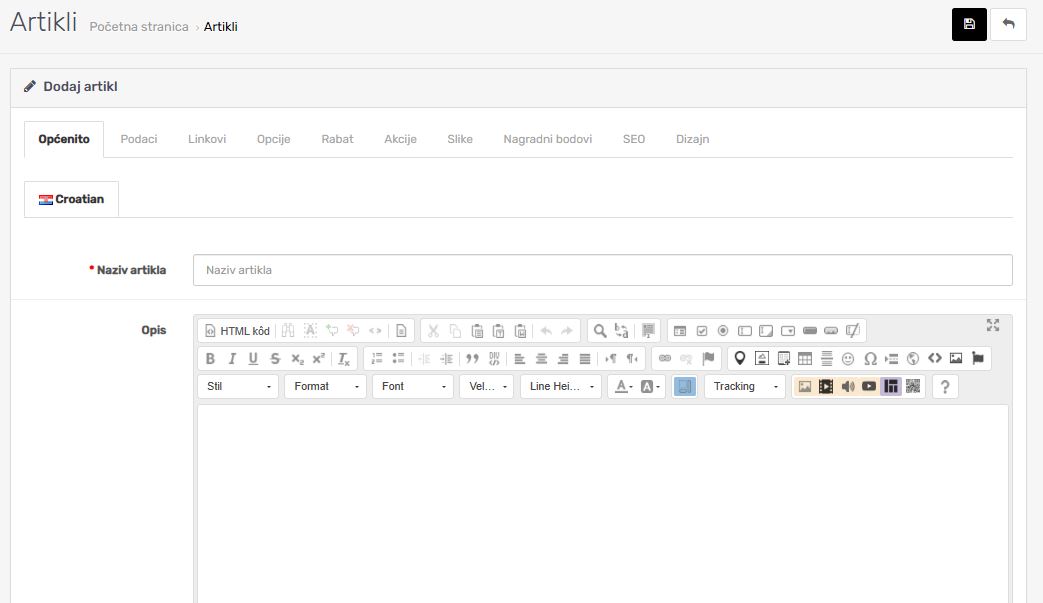The height and width of the screenshot is (603, 1043).
Task: Insert a video with the film icon
Action: click(826, 386)
